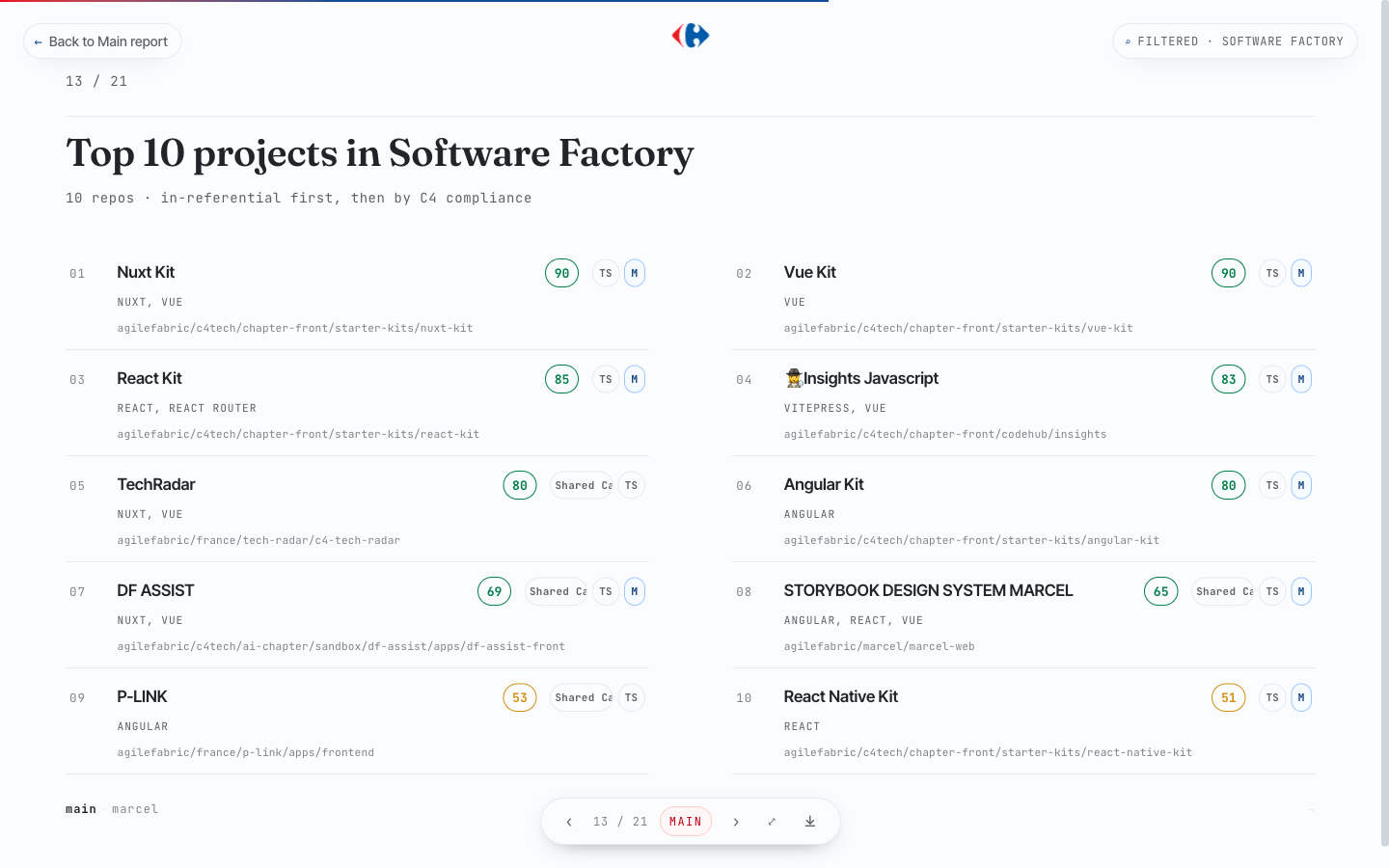Click the TS badge on Insights Javascript
Screen dimensions: 1389x868
[x=1272, y=379]
